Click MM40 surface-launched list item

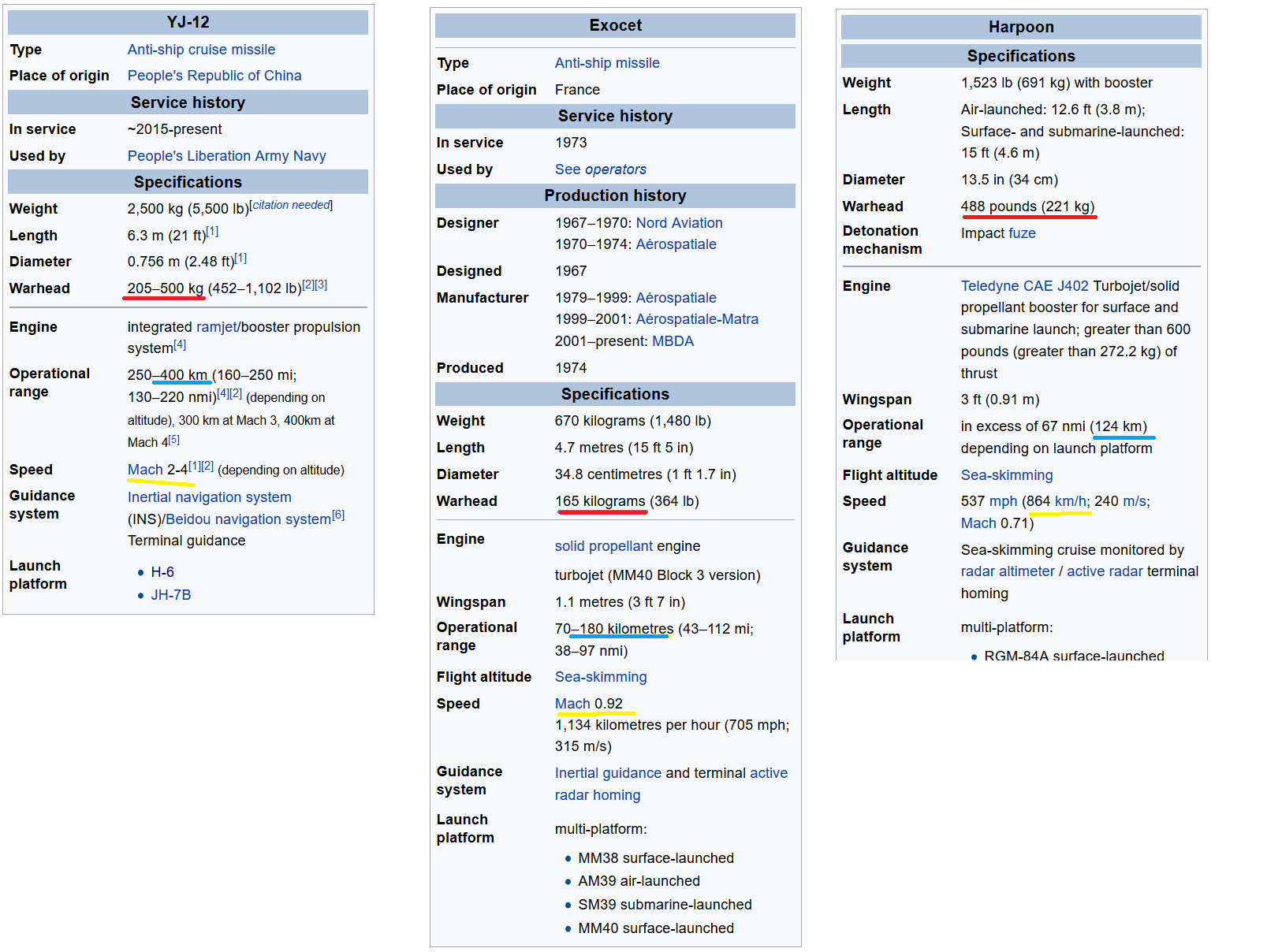coord(656,928)
